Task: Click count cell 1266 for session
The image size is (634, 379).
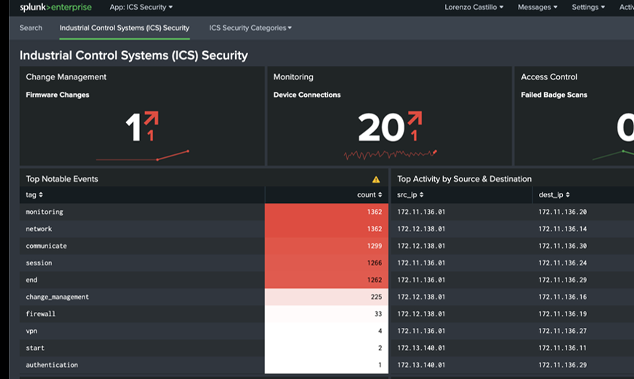Action: 327,263
